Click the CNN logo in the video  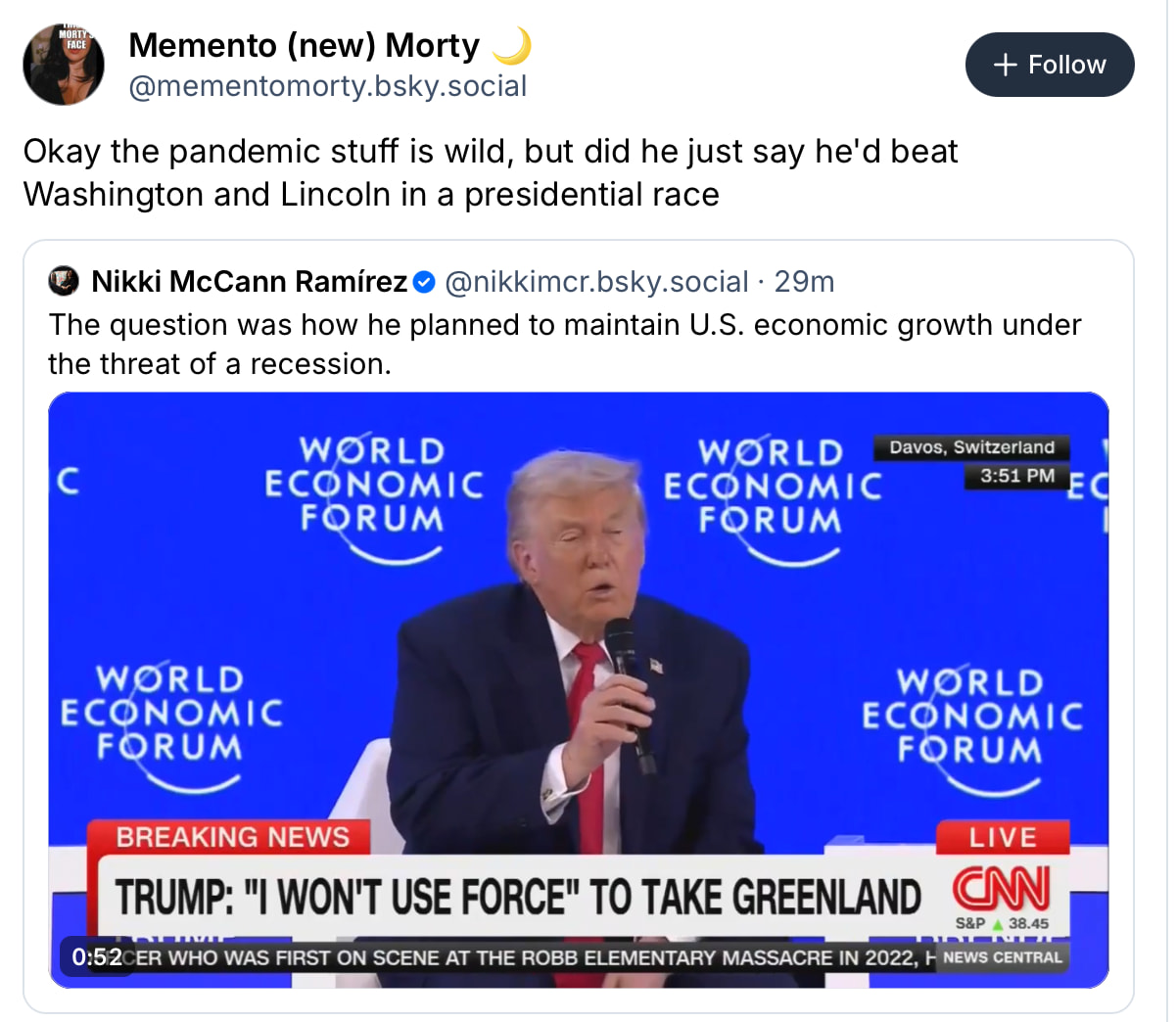point(1001,889)
